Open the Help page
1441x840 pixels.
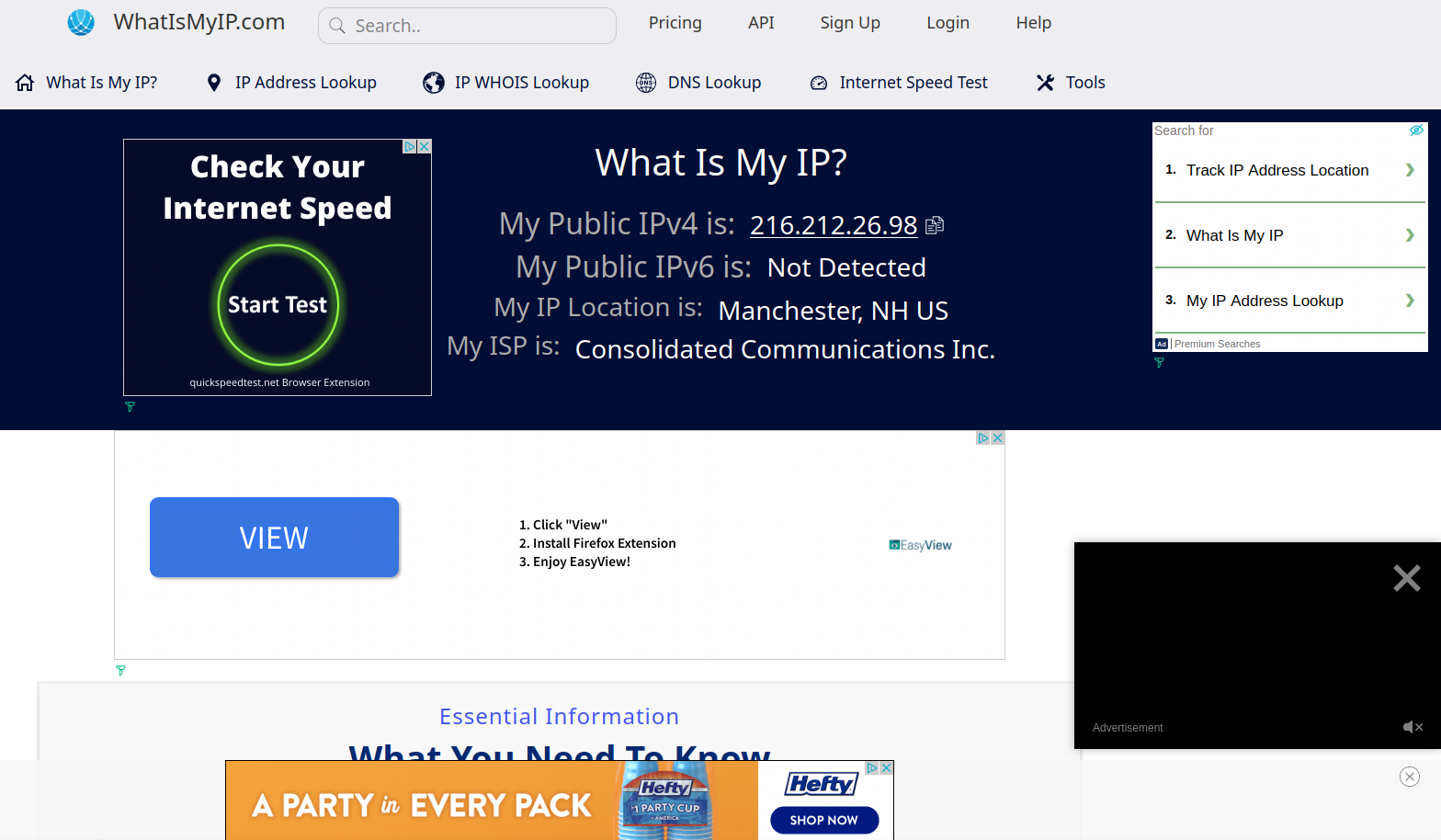[1034, 23]
